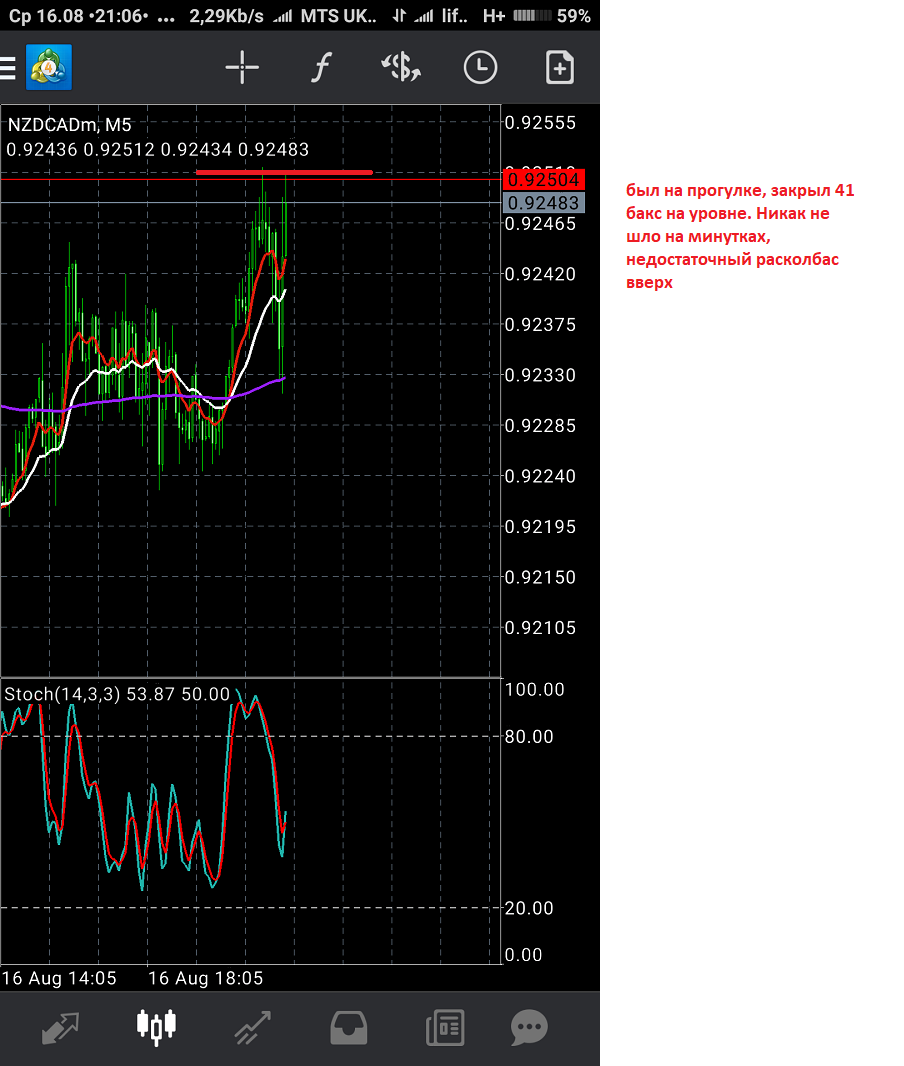This screenshot has width=904, height=1066.
Task: Tap the status bar clock 21:06
Action: click(118, 16)
